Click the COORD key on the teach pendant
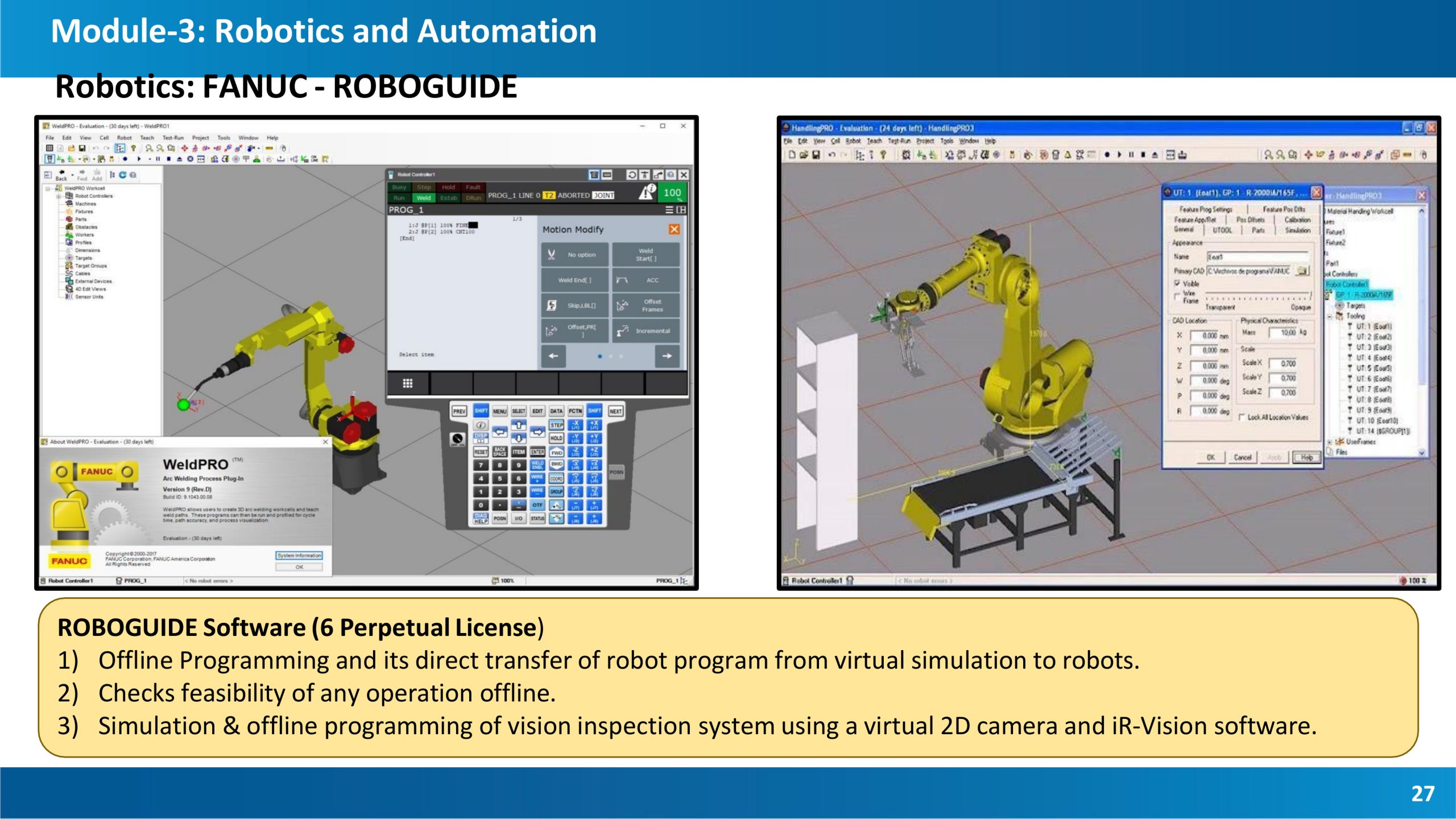 tap(556, 478)
